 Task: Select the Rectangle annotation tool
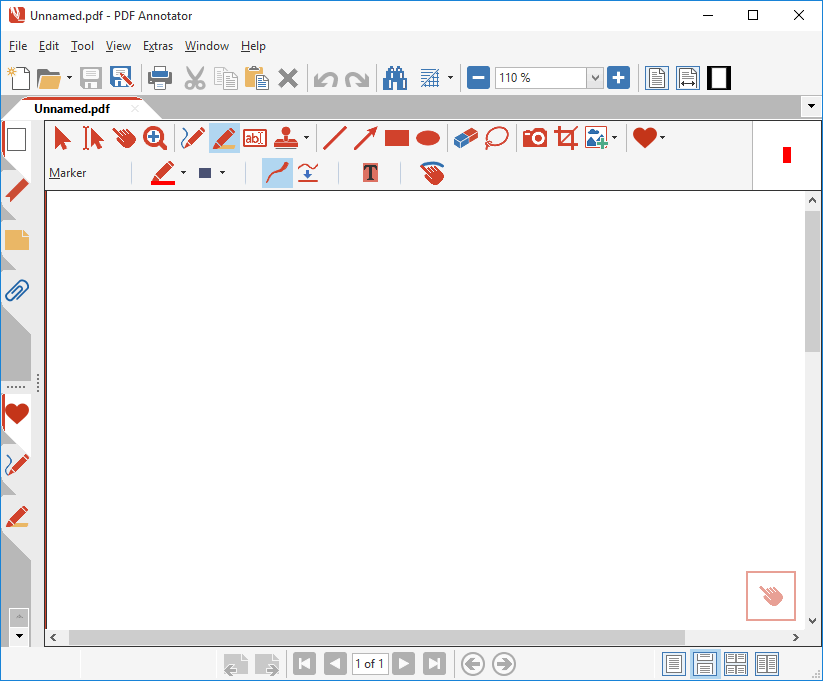tap(396, 138)
